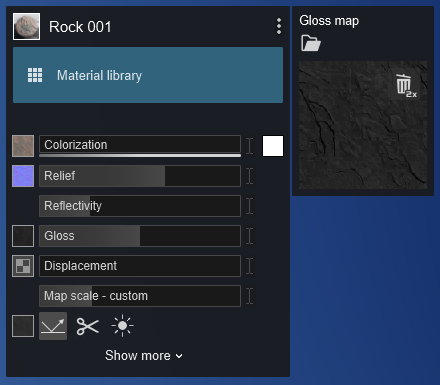Delete the Gloss map with the trash icon
440x385 pixels.
[406, 86]
